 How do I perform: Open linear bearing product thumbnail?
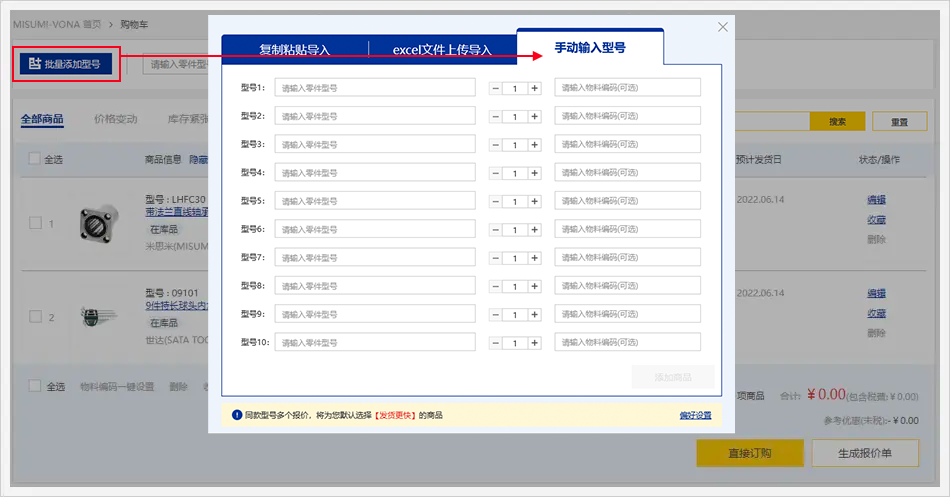tap(100, 221)
